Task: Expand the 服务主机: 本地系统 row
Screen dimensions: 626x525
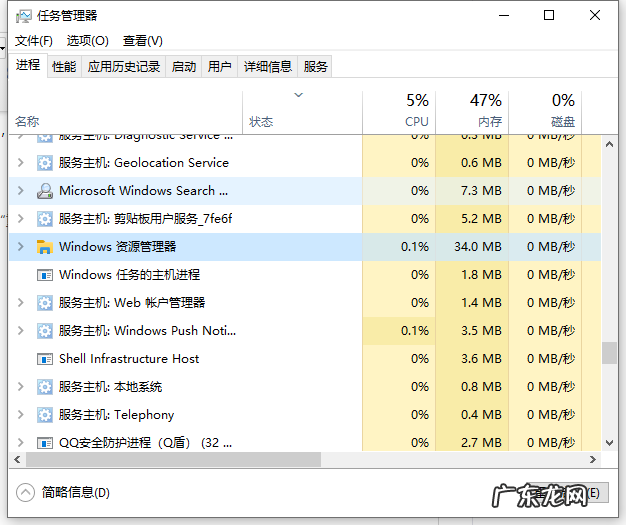Action: (x=21, y=387)
